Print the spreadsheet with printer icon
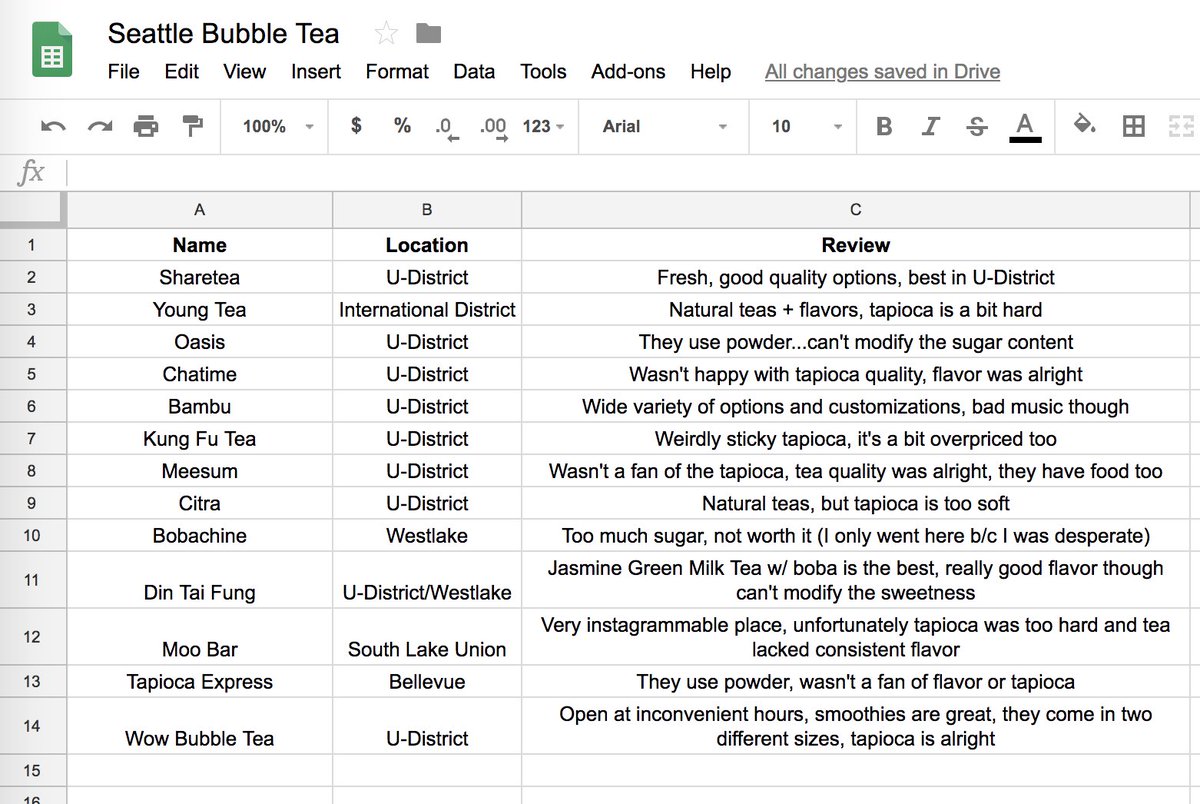1200x804 pixels. point(146,126)
